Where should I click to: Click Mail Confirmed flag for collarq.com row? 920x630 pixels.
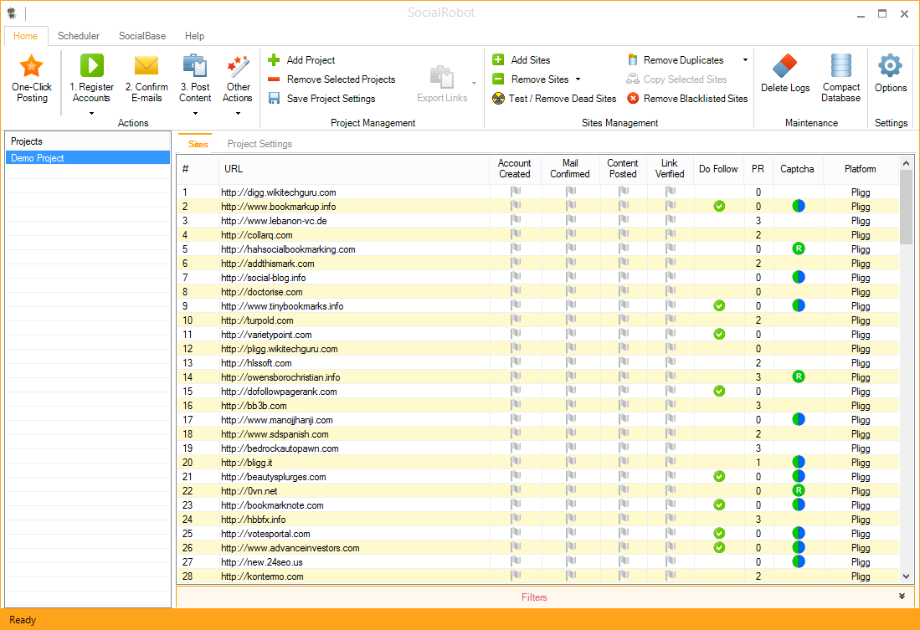click(570, 234)
